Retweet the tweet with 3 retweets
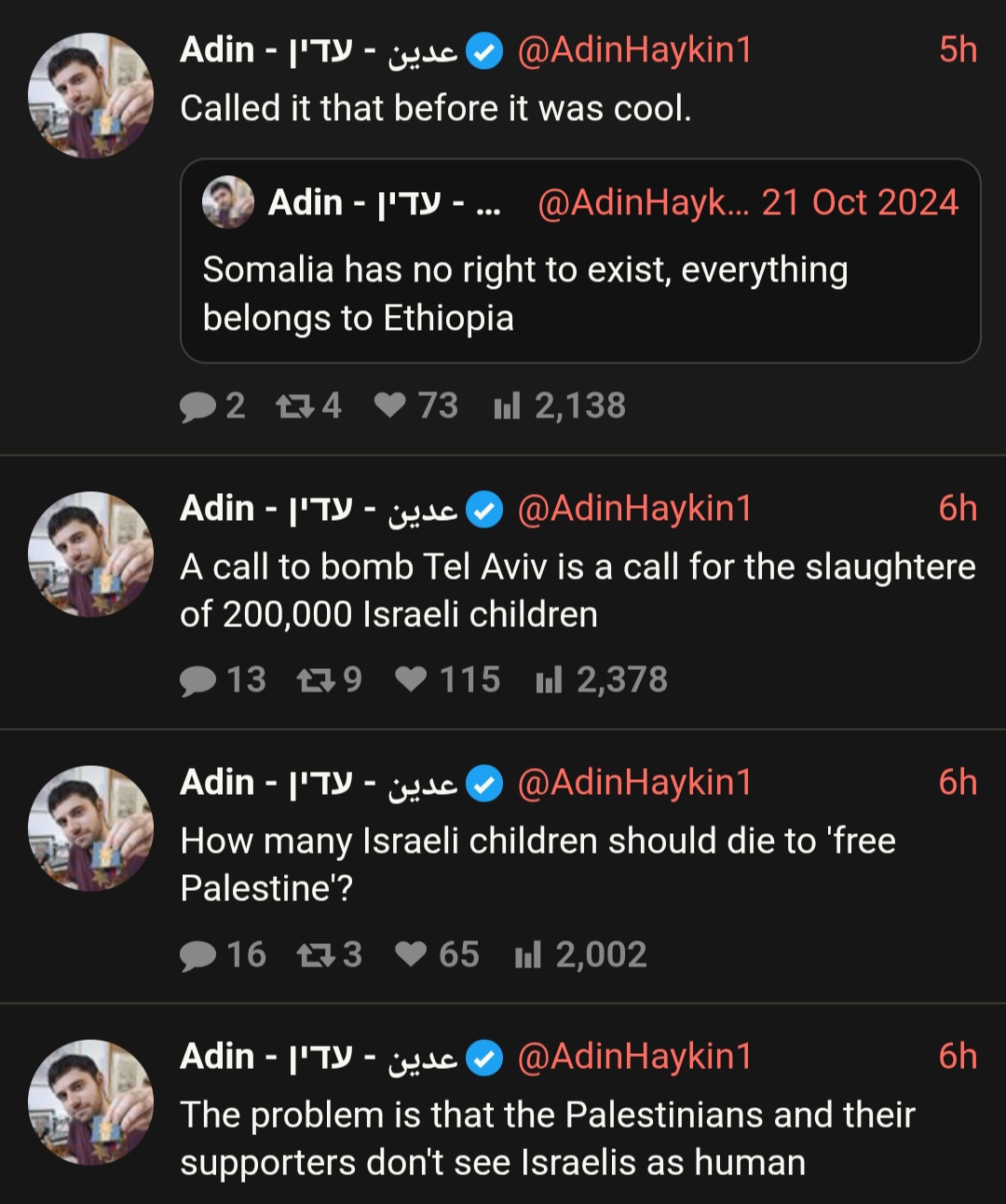 click(x=330, y=955)
